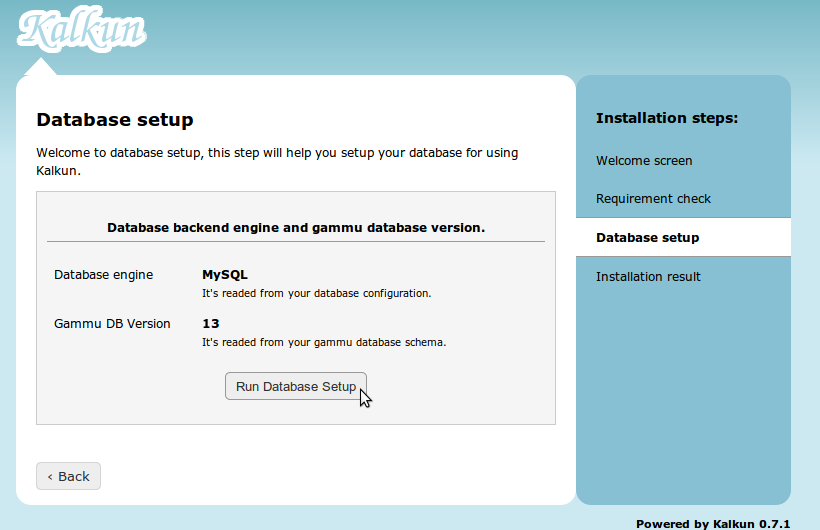
Task: Click the Database setup page heading
Action: pos(115,120)
